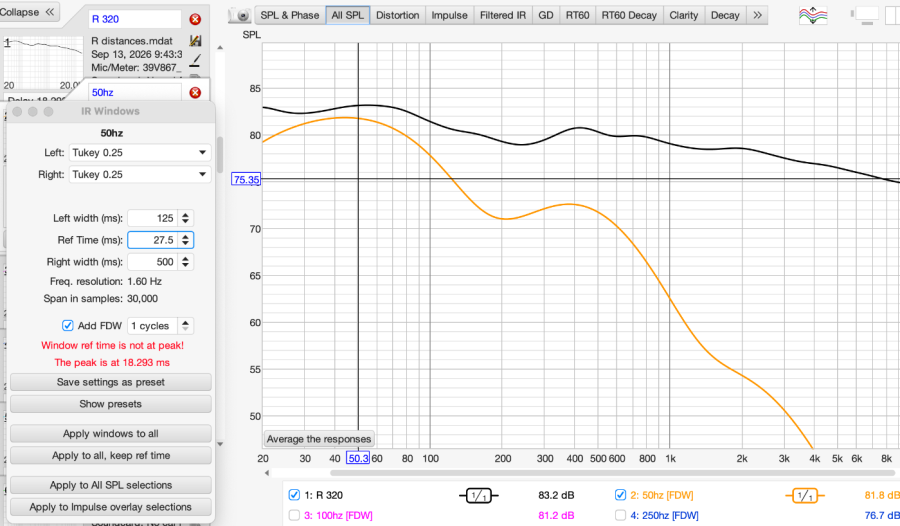The image size is (900, 526).
Task: Click Average the responses button
Action: point(319,439)
